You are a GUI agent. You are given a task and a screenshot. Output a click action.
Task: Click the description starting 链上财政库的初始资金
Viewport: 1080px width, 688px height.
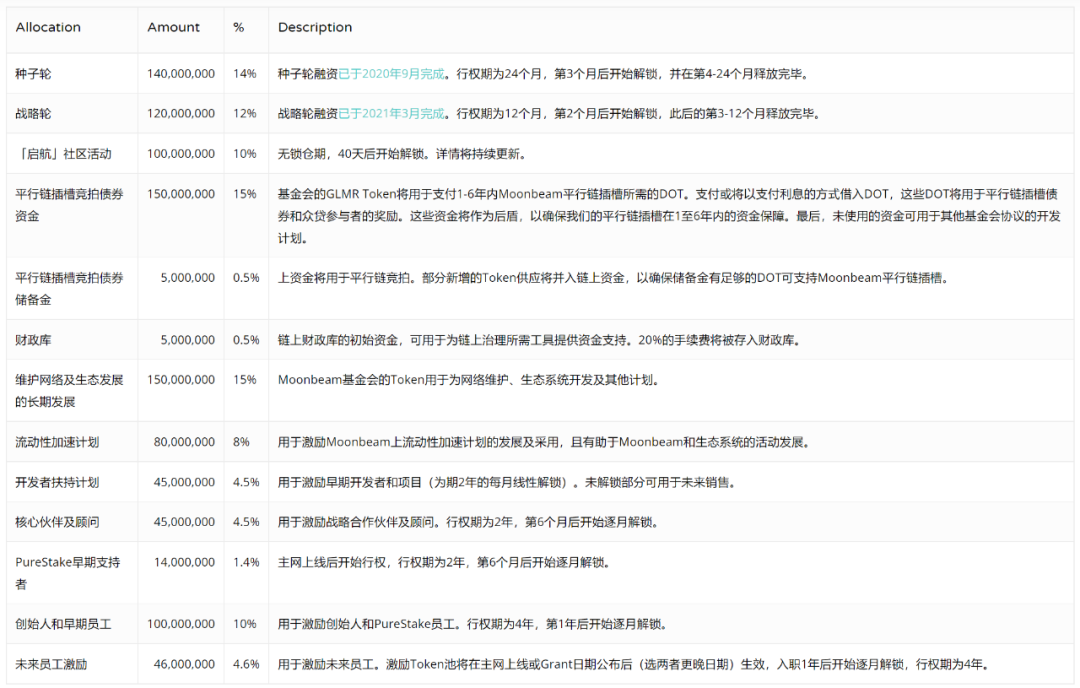tap(539, 340)
